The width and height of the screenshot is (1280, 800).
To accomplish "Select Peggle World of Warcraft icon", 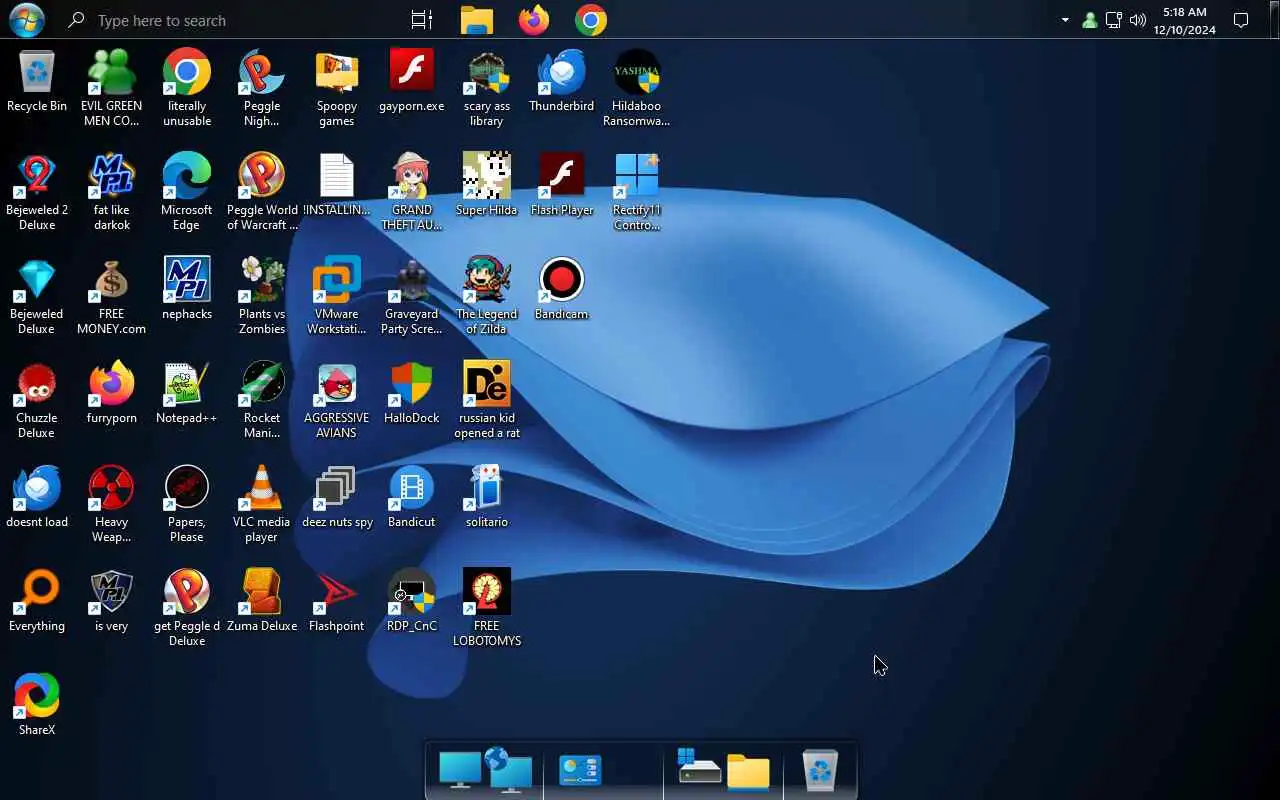I will [262, 192].
